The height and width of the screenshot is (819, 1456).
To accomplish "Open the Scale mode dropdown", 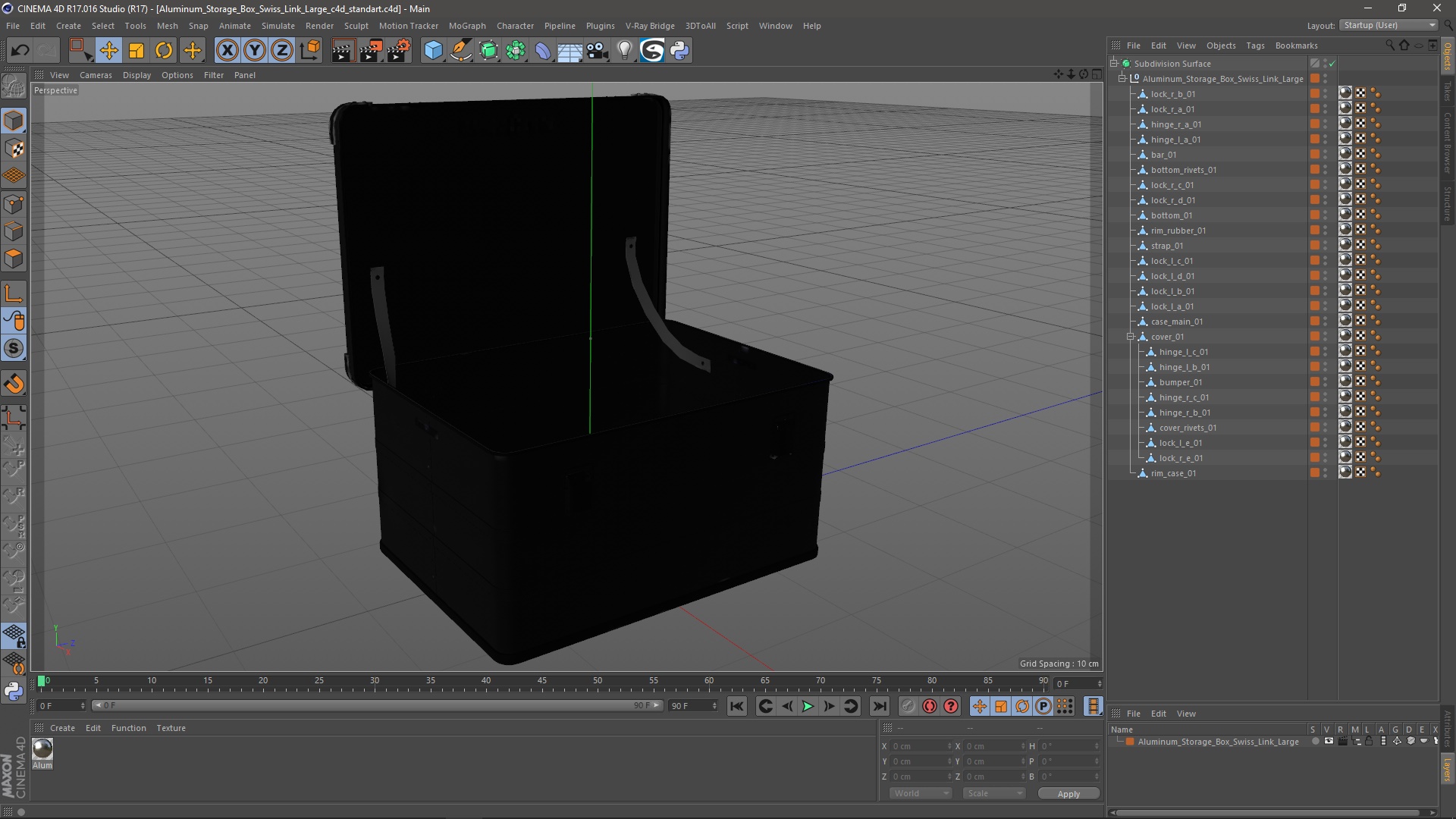I will click(x=994, y=793).
